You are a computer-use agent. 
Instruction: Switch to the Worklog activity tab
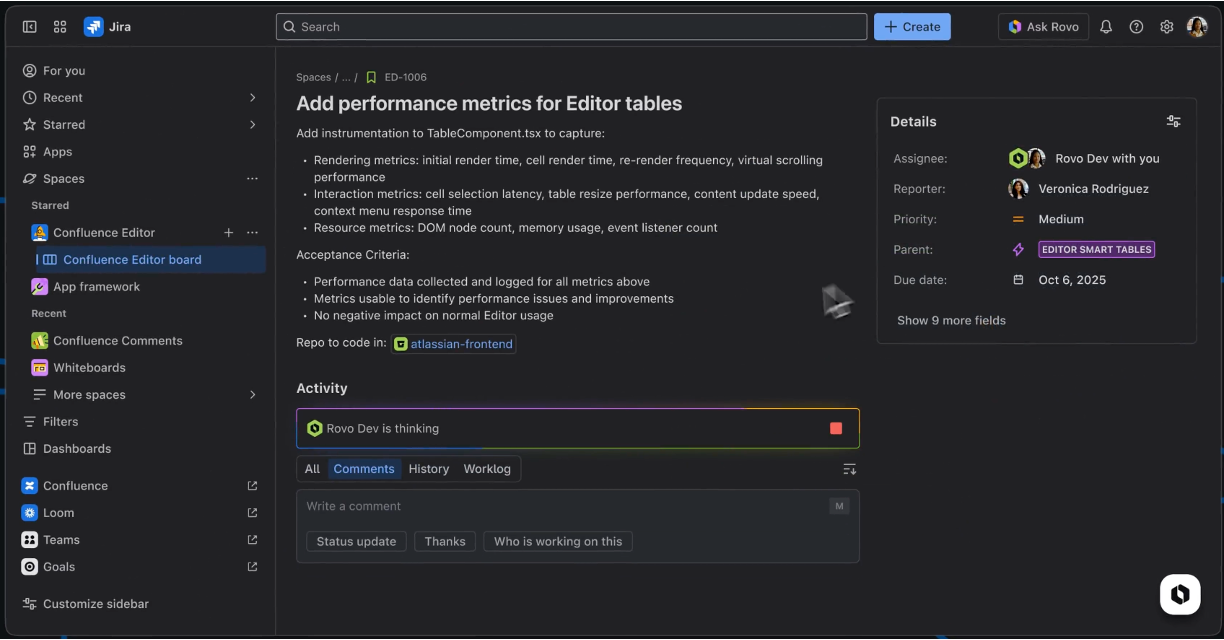point(487,469)
